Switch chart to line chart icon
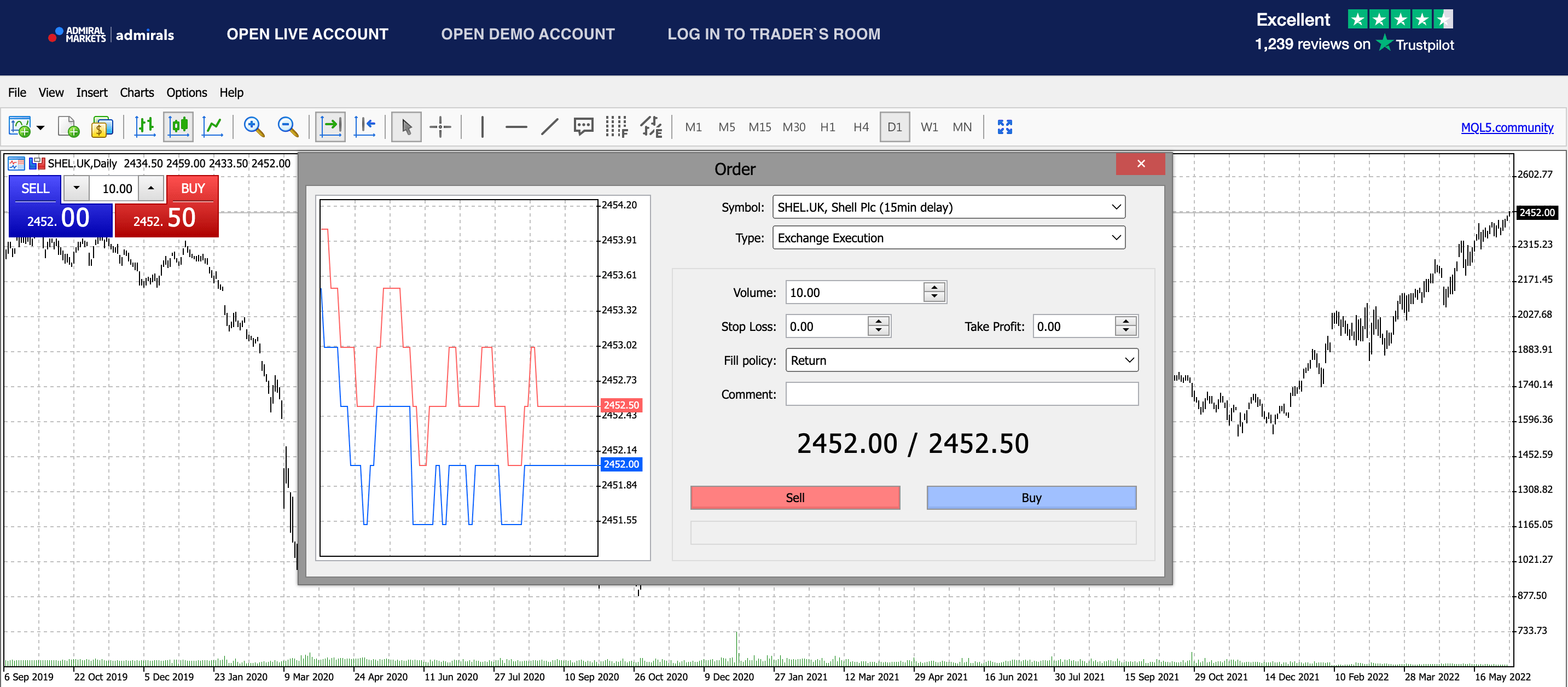The image size is (1568, 687). point(212,127)
